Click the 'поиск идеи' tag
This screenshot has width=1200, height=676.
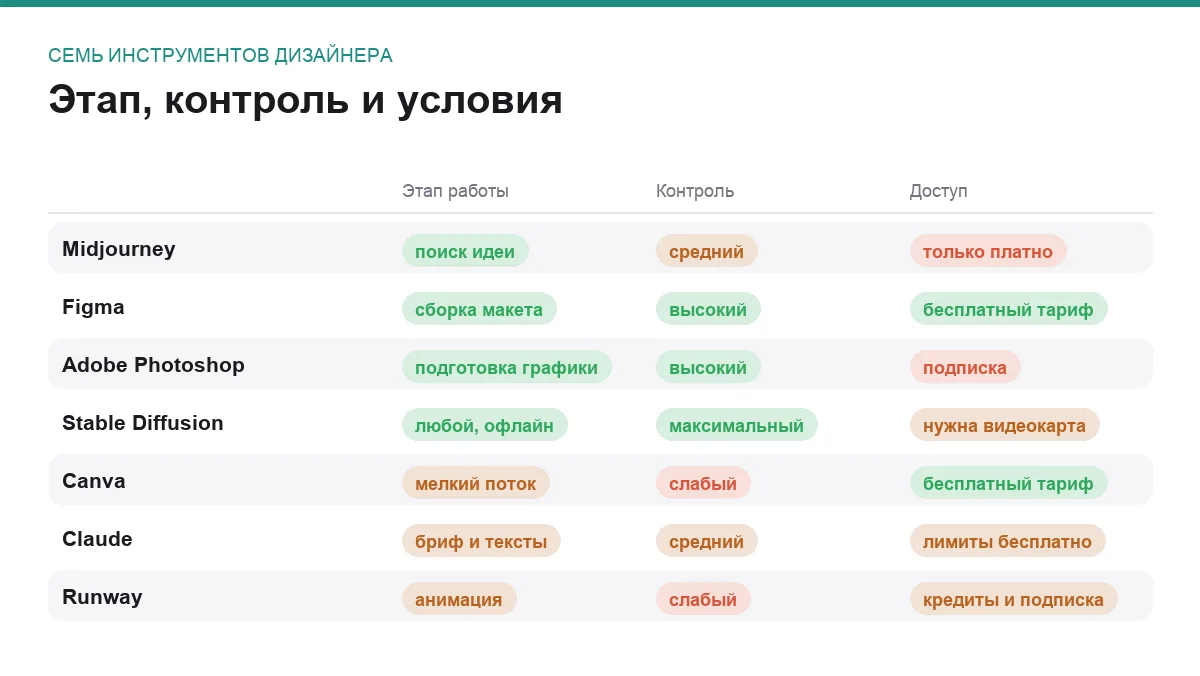pos(465,251)
